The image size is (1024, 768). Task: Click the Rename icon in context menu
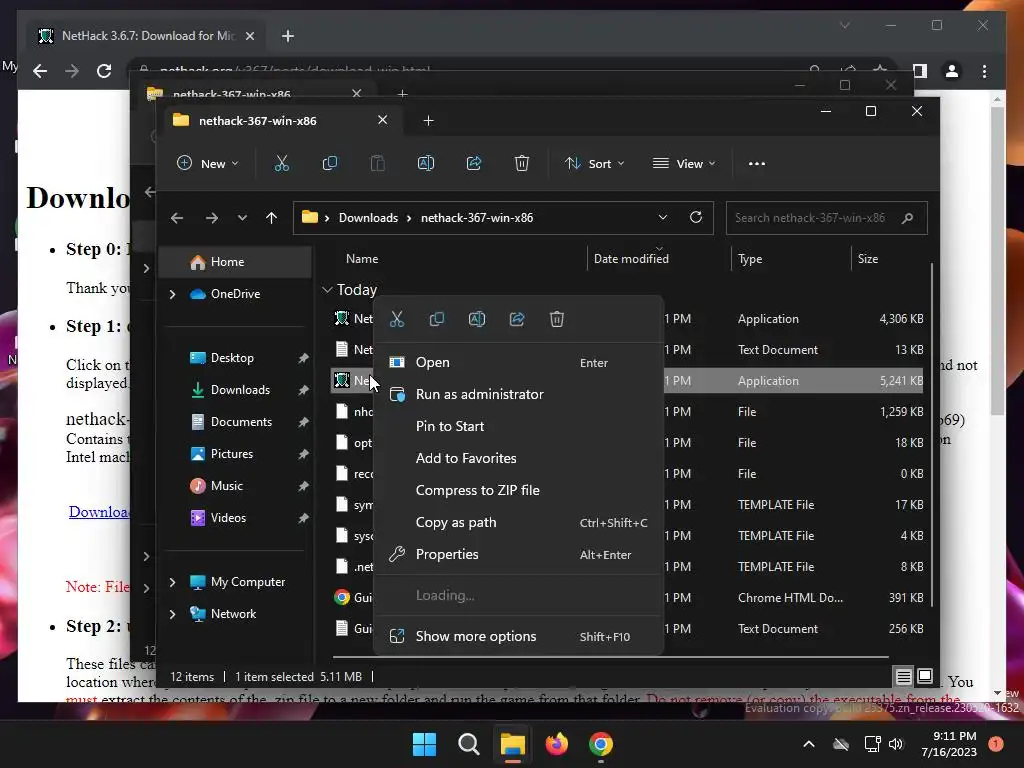tap(477, 319)
